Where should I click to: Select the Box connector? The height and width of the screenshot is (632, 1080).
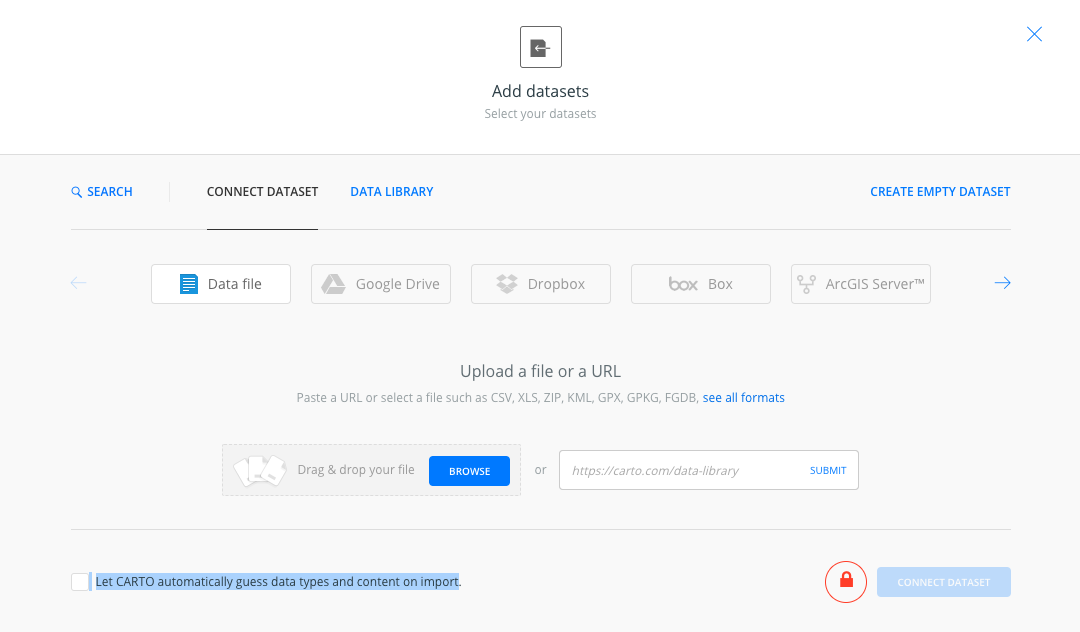point(700,284)
